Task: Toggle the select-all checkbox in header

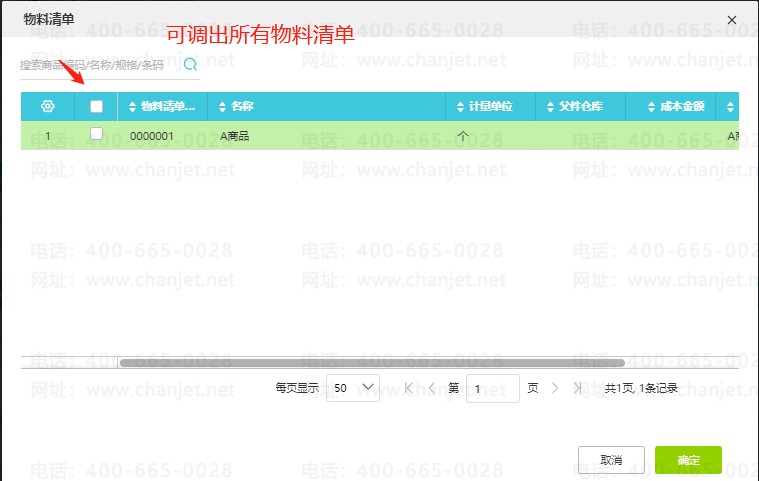Action: [96, 106]
